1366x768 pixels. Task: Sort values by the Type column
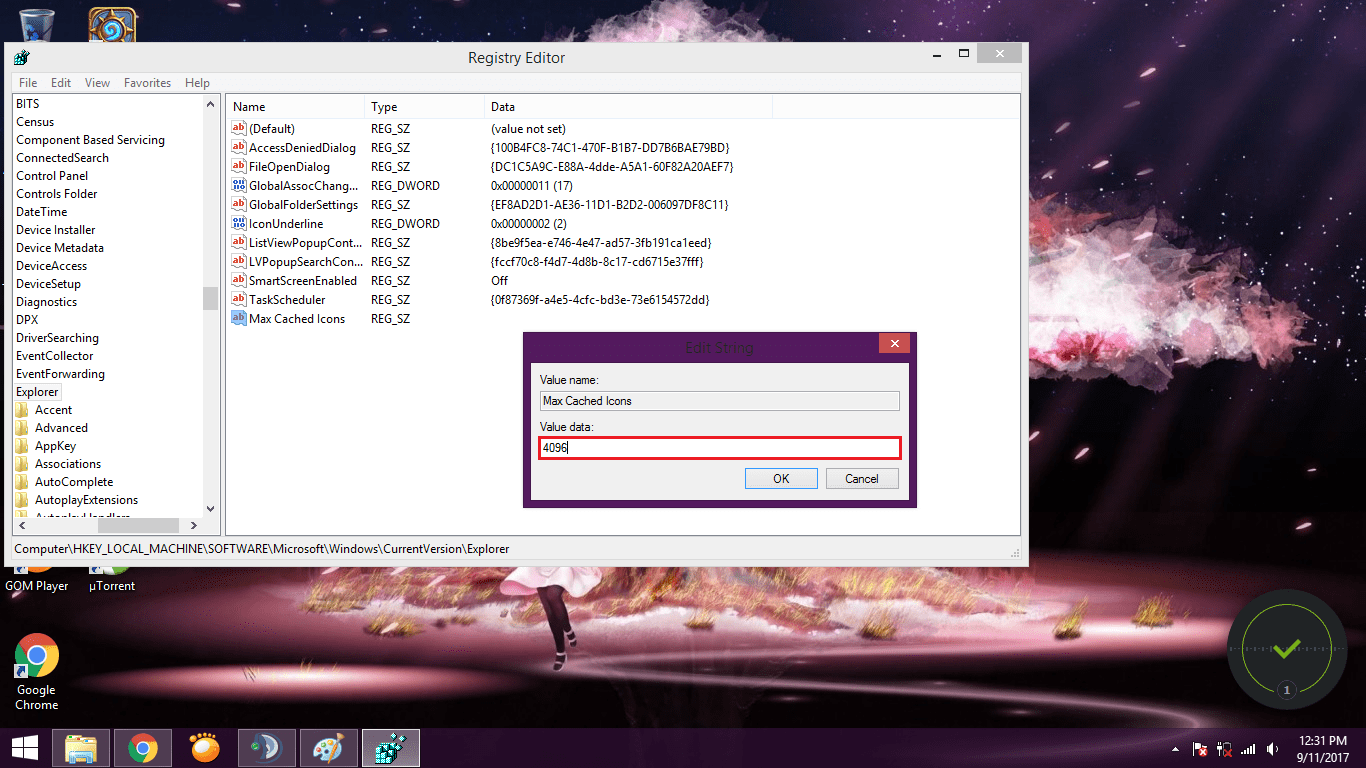pos(425,107)
